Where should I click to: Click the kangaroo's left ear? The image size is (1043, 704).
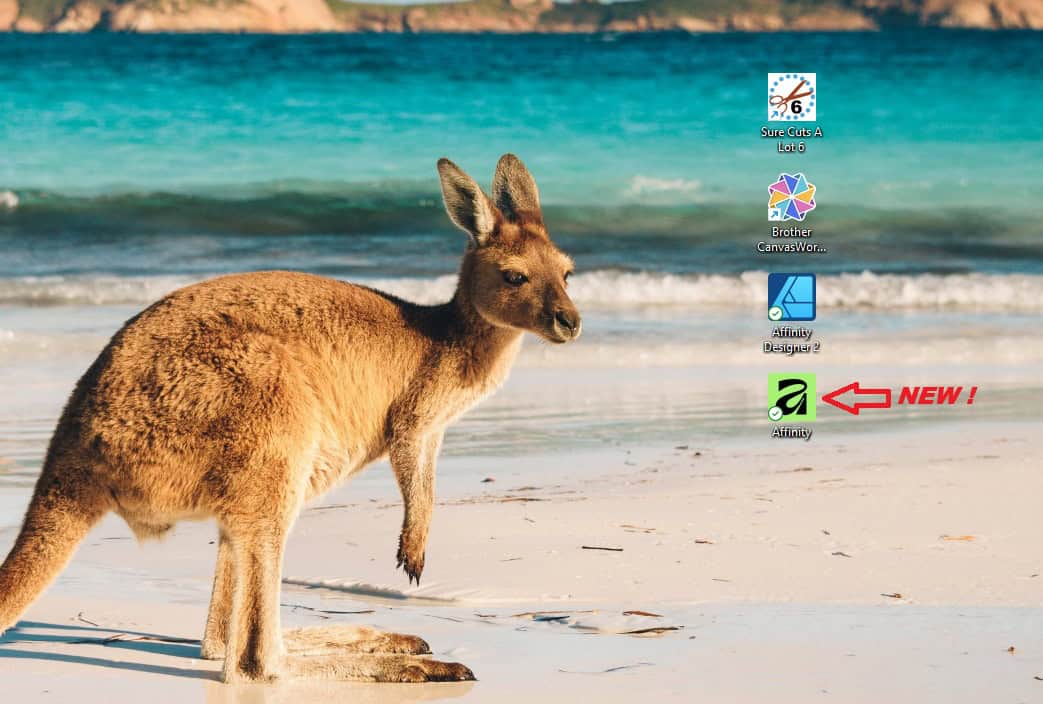tap(466, 198)
